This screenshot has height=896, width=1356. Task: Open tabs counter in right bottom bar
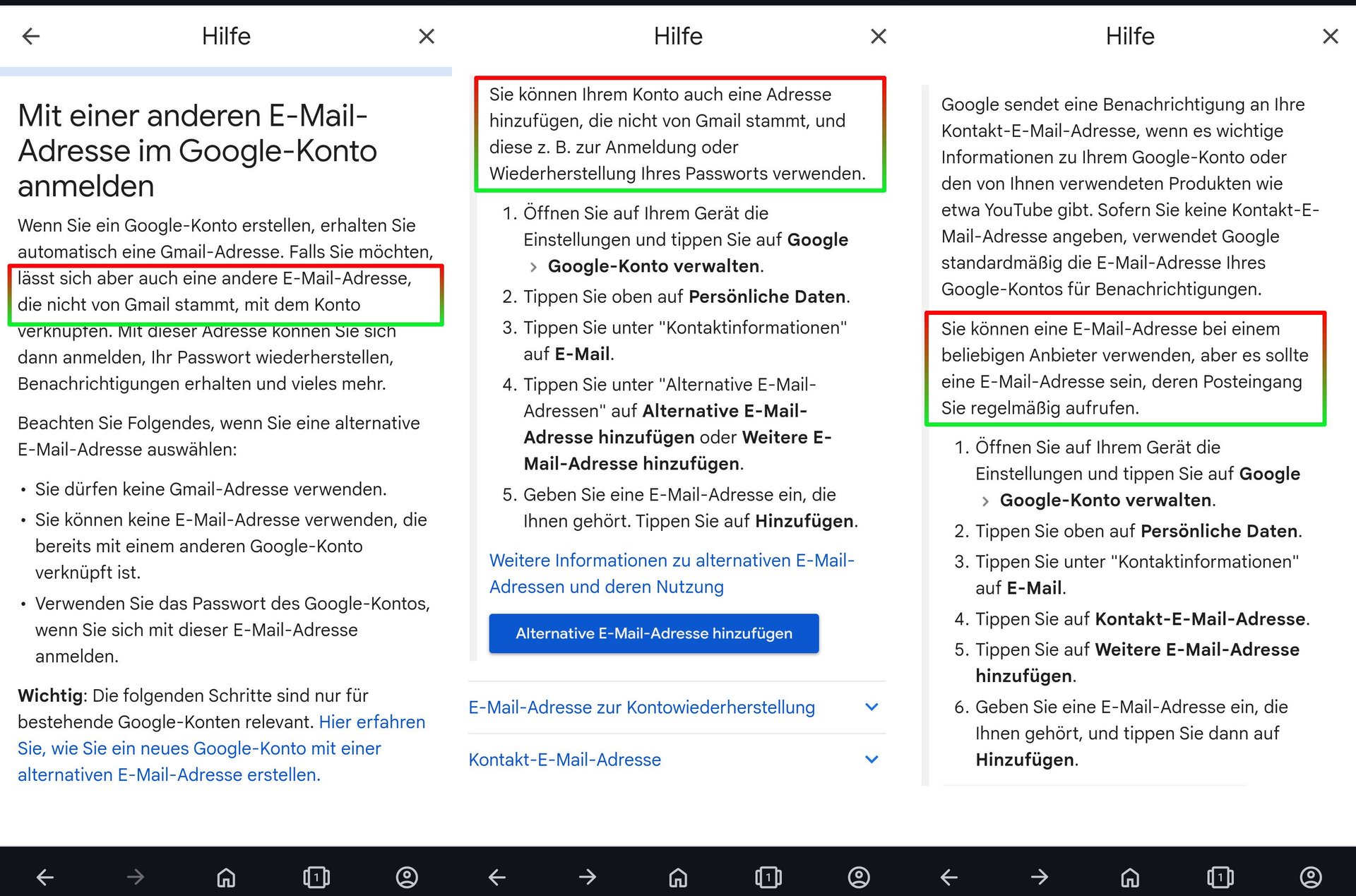click(x=1220, y=877)
